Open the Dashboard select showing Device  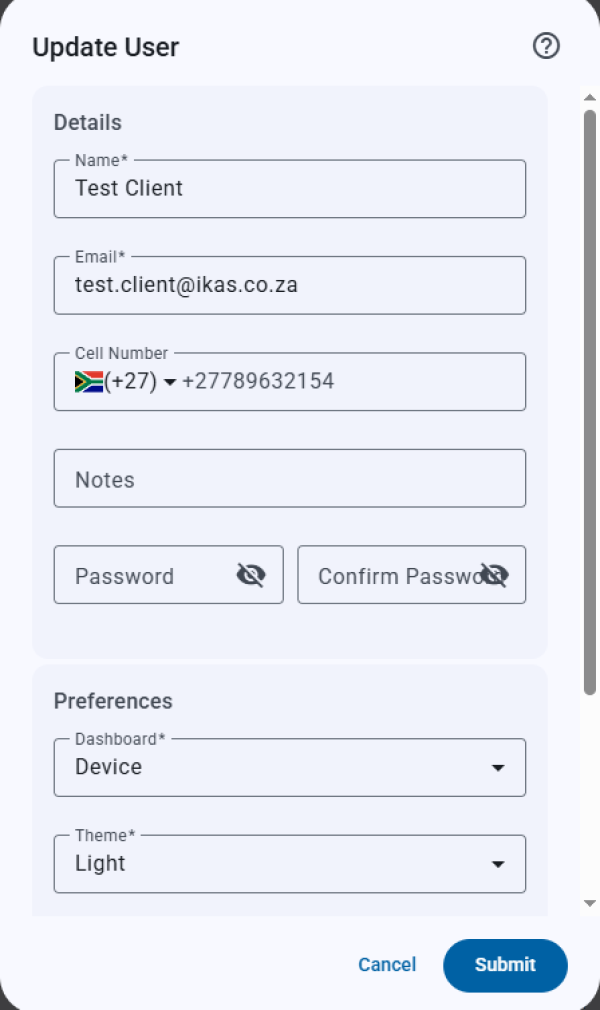[270, 768]
